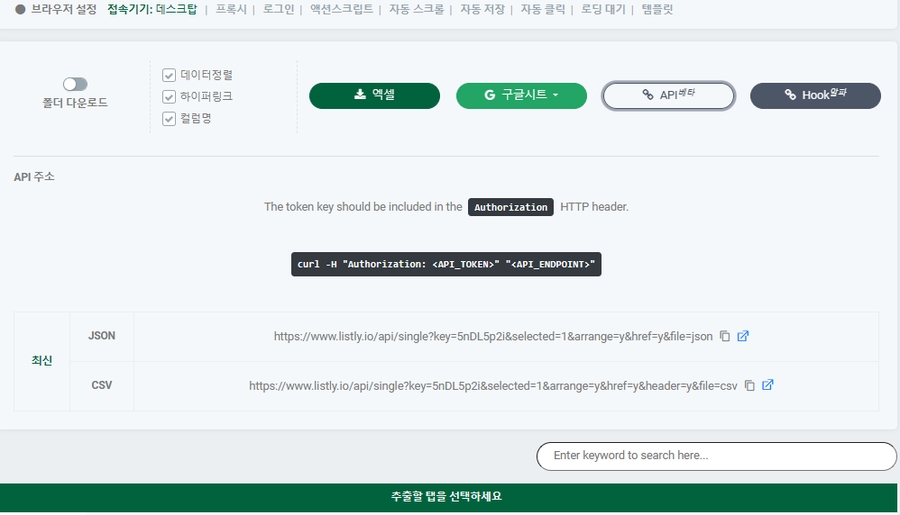Click the 최신 cell label

point(42,361)
